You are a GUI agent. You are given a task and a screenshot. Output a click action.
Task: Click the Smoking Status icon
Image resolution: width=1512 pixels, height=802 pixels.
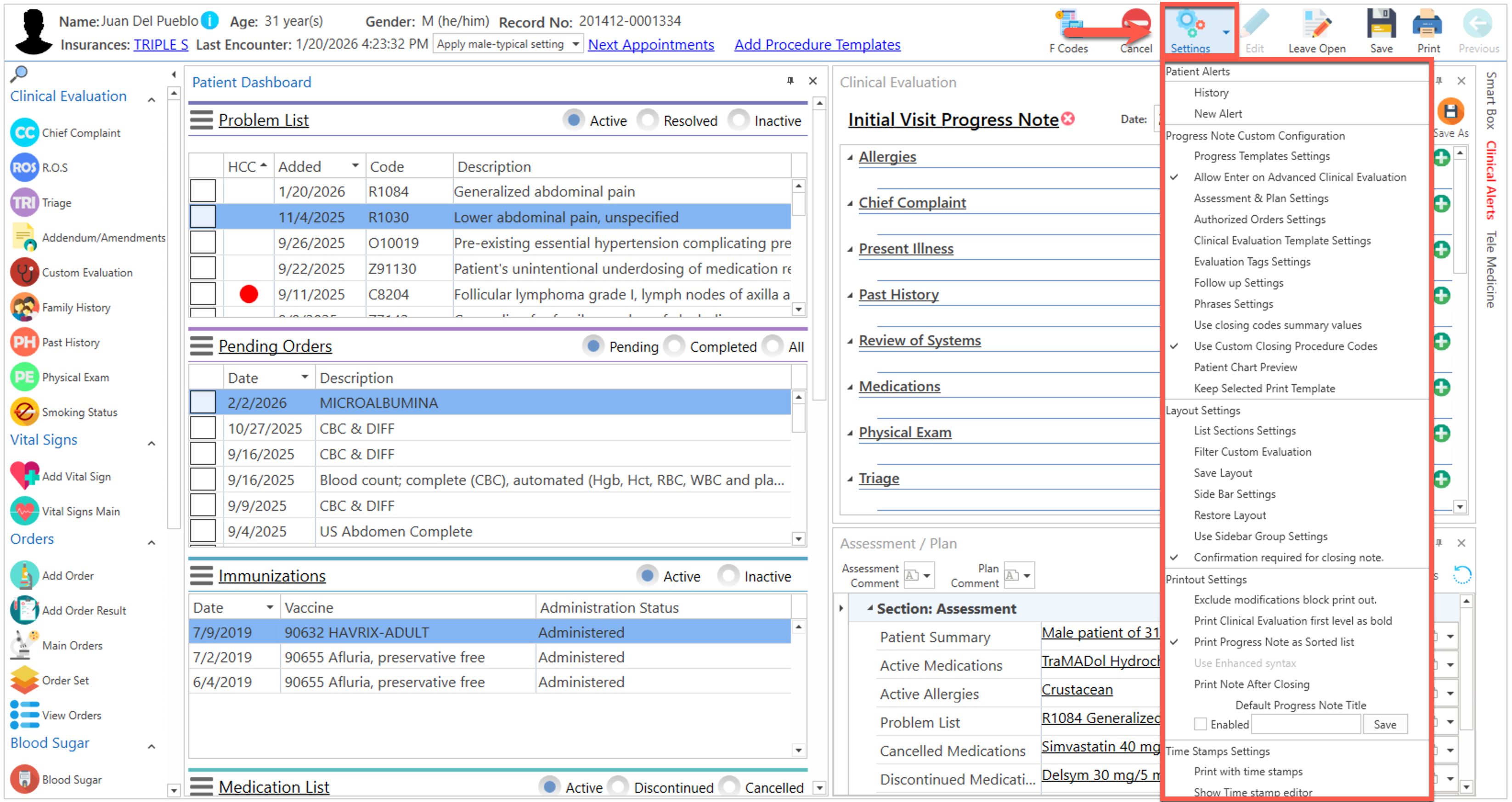tap(24, 412)
